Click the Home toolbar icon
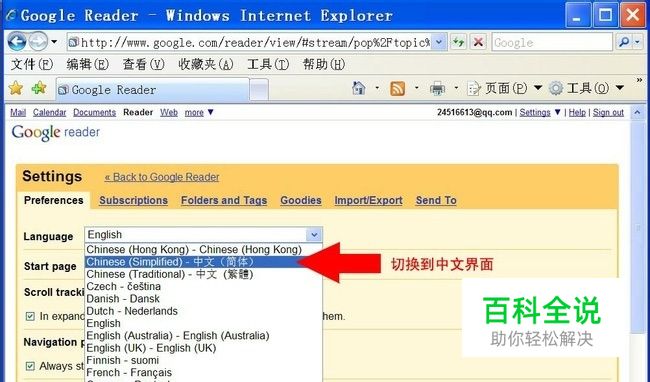The height and width of the screenshot is (382, 650). coord(359,88)
